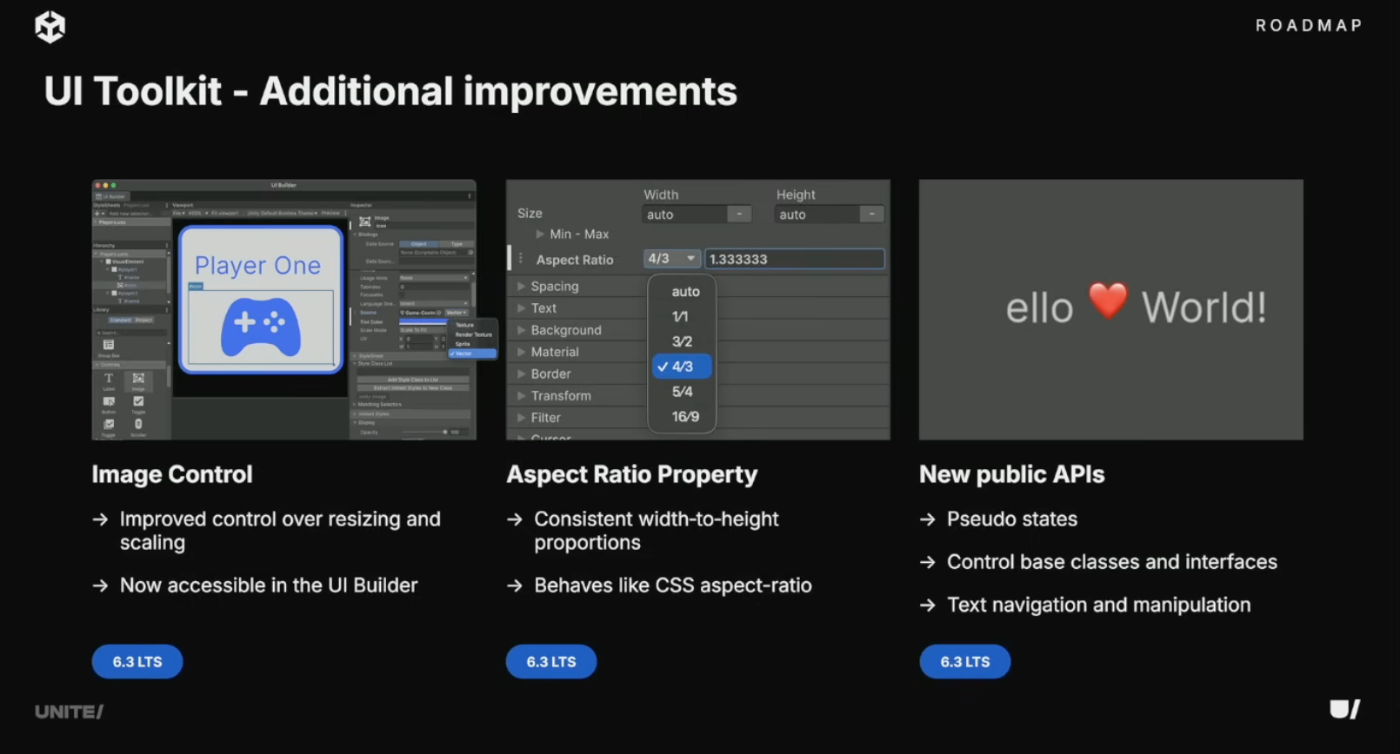Open the Usage Hints None dropdown
The width and height of the screenshot is (1400, 754).
[434, 278]
